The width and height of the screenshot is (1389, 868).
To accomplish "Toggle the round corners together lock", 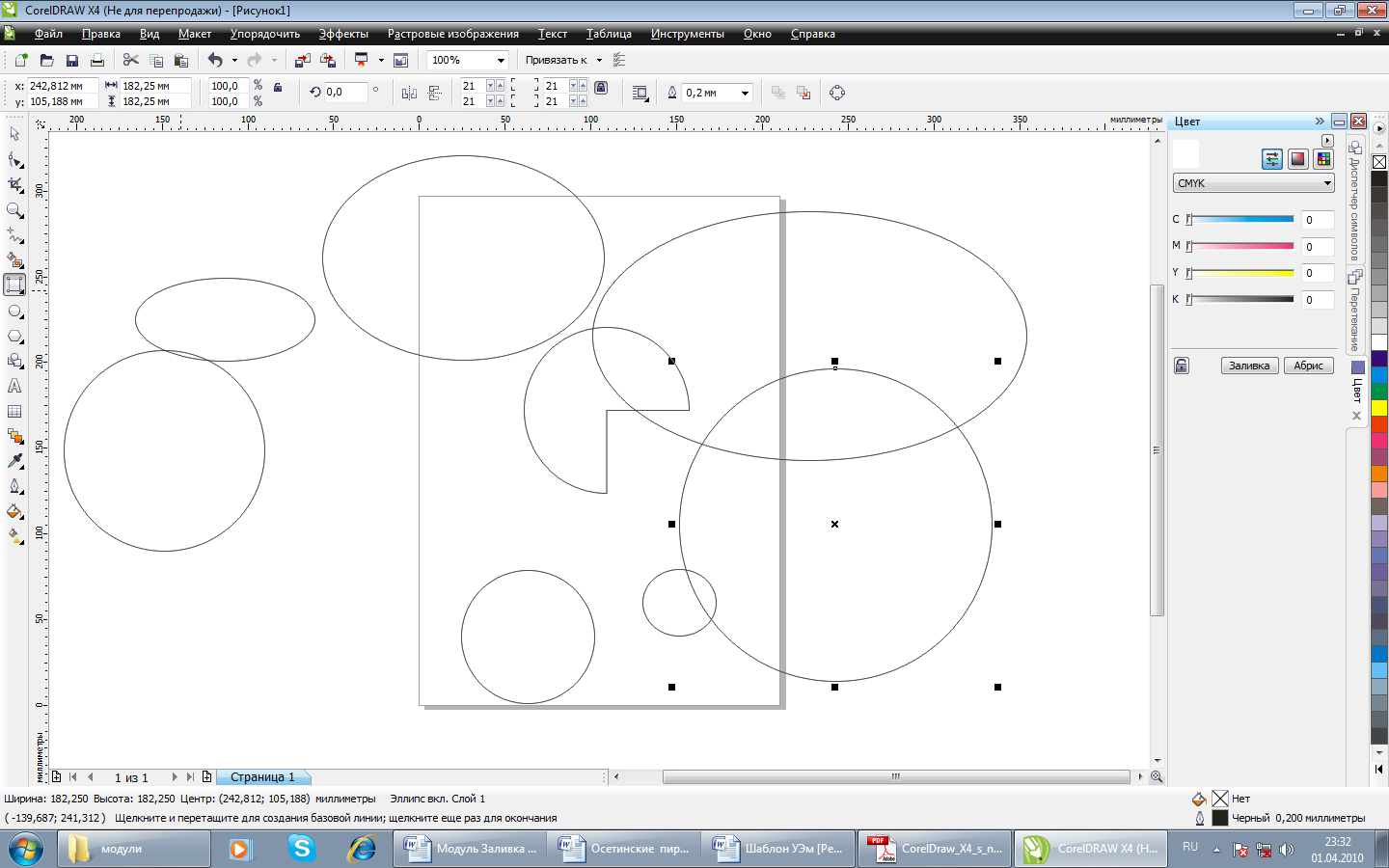I will tap(601, 87).
